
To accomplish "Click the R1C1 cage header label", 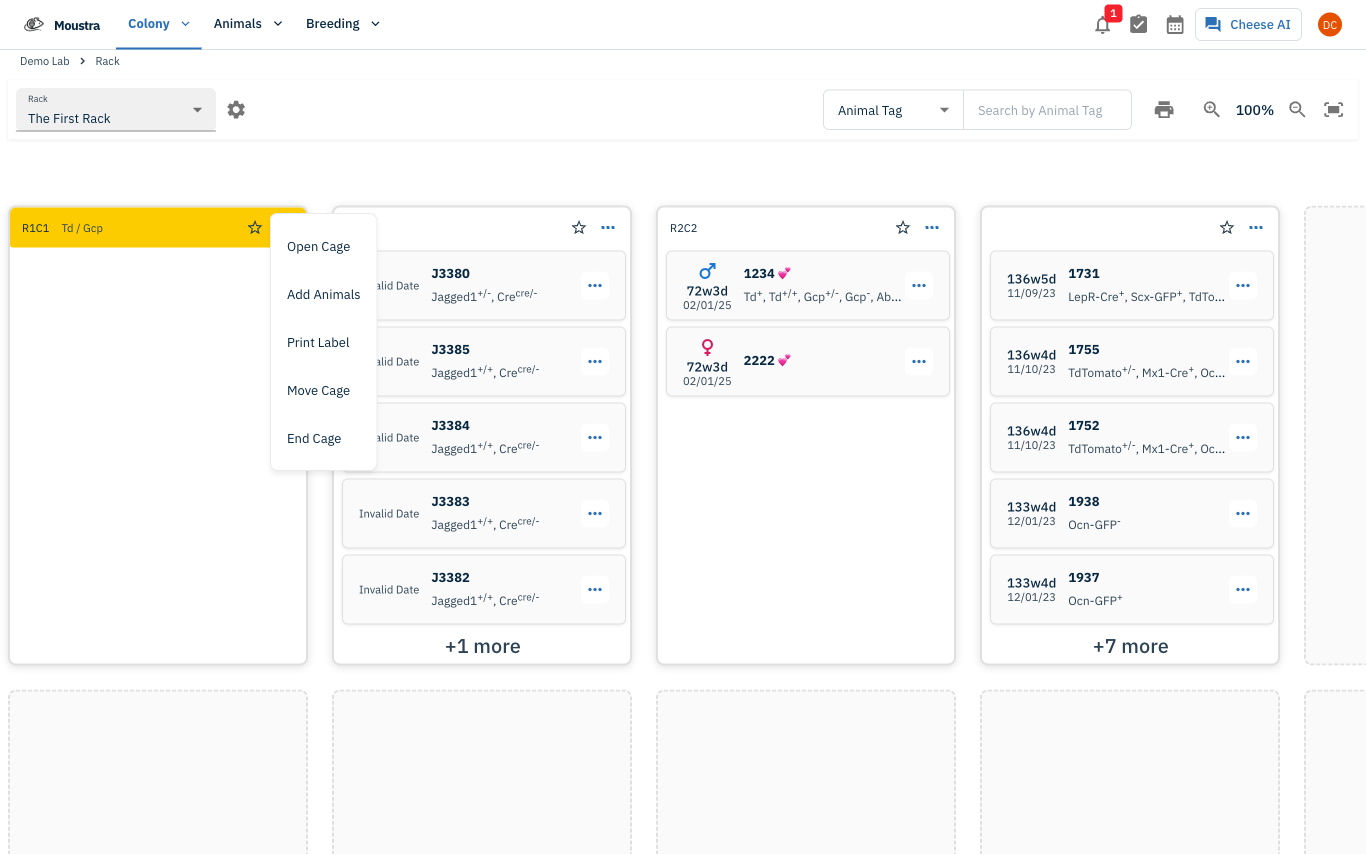I will tap(36, 228).
